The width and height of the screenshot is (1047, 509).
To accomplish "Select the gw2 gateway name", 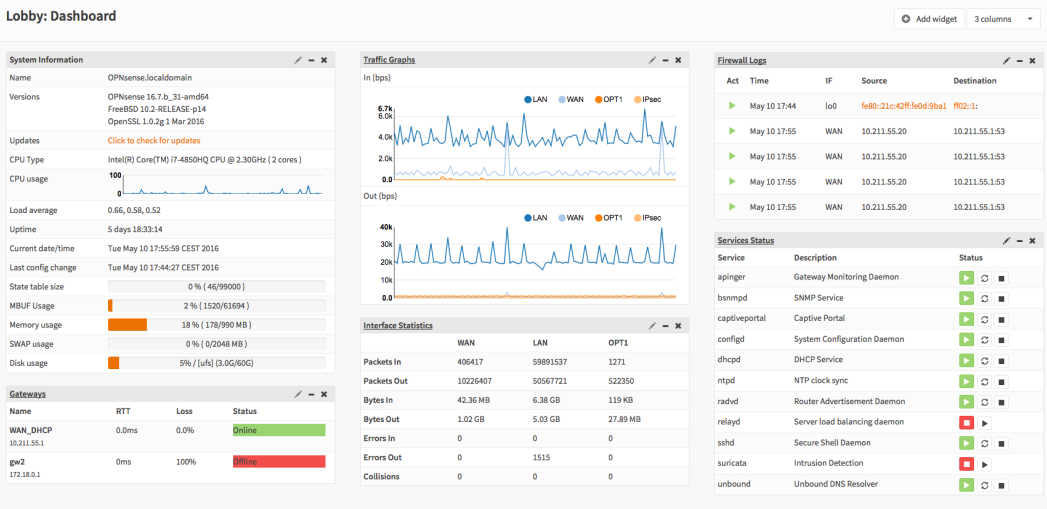I will 17,462.
